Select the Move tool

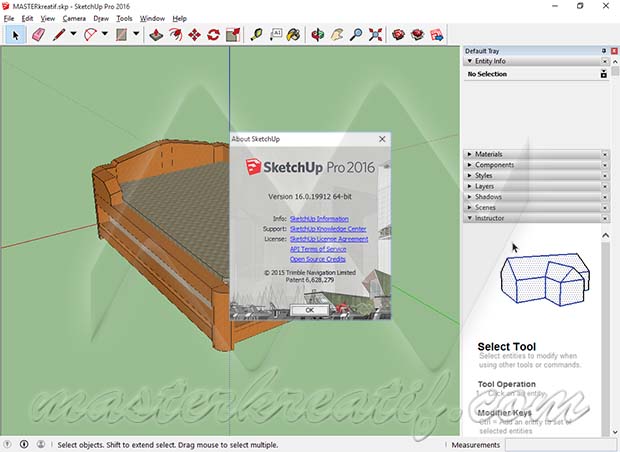(x=194, y=35)
